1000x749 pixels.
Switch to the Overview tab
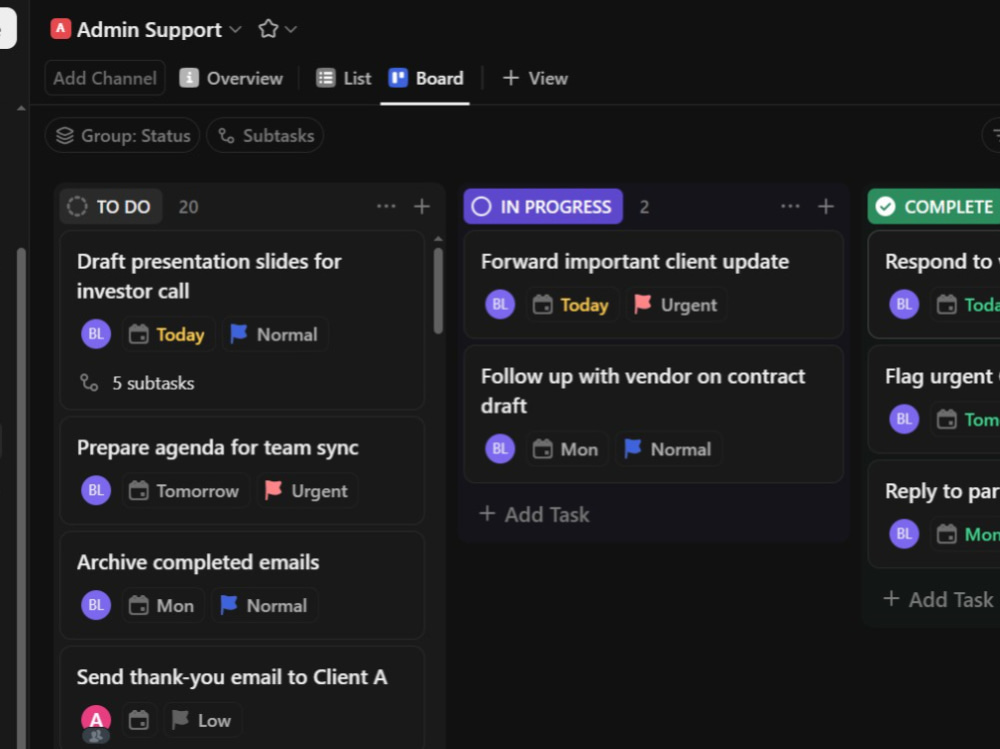coord(231,78)
